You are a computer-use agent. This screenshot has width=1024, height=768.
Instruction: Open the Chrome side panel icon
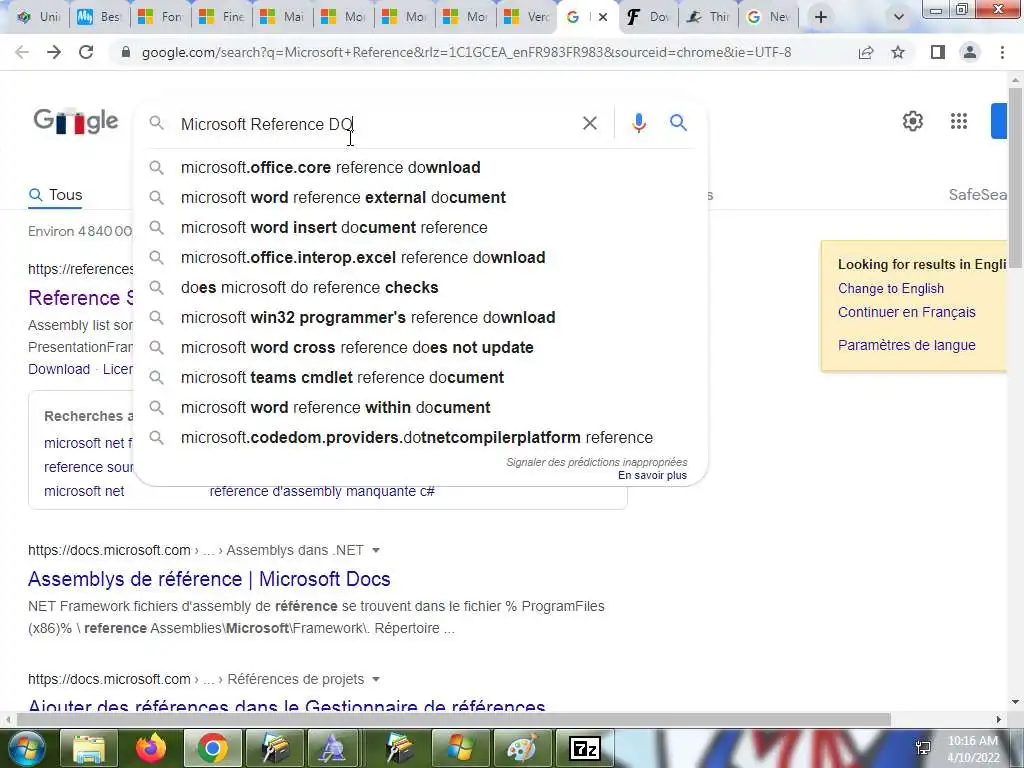tap(938, 52)
